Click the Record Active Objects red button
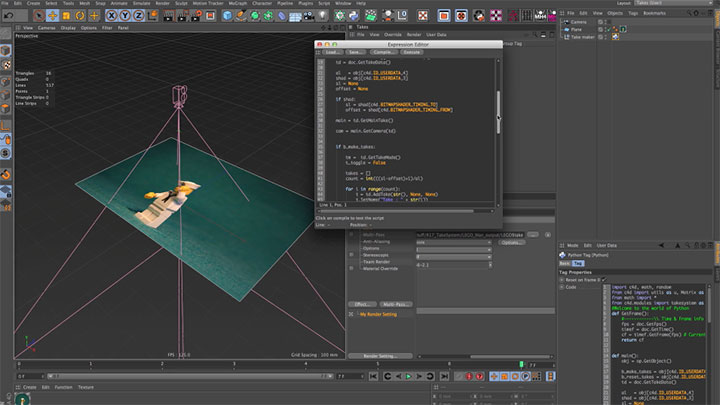The height and width of the screenshot is (405, 720). [469, 377]
